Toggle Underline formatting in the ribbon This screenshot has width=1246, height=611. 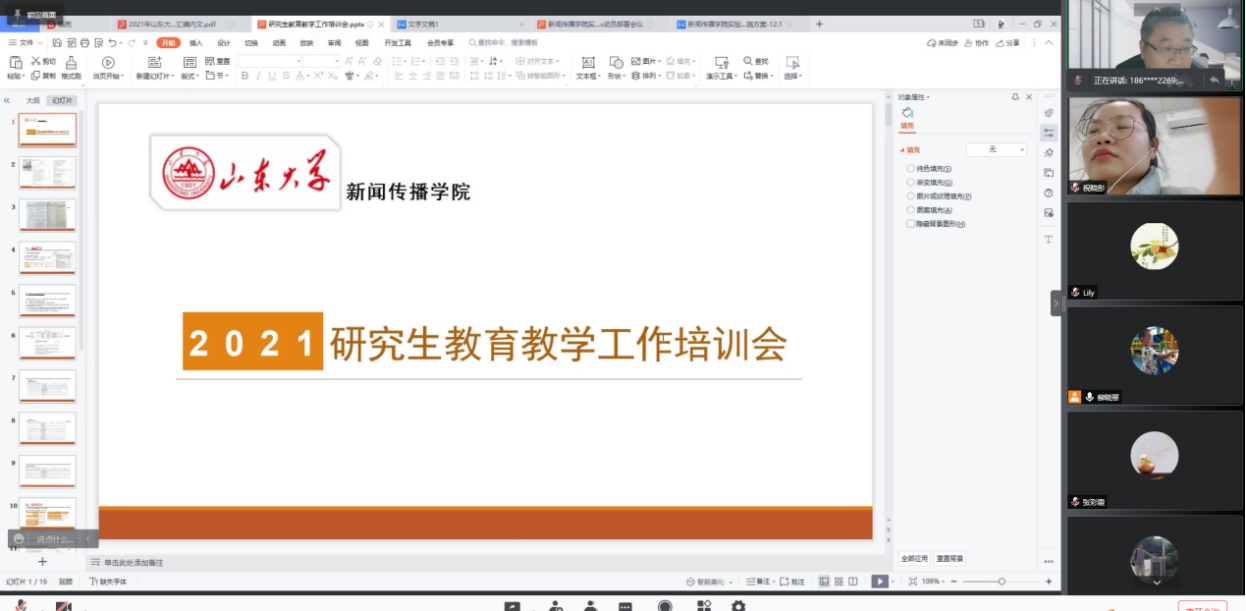tap(271, 76)
